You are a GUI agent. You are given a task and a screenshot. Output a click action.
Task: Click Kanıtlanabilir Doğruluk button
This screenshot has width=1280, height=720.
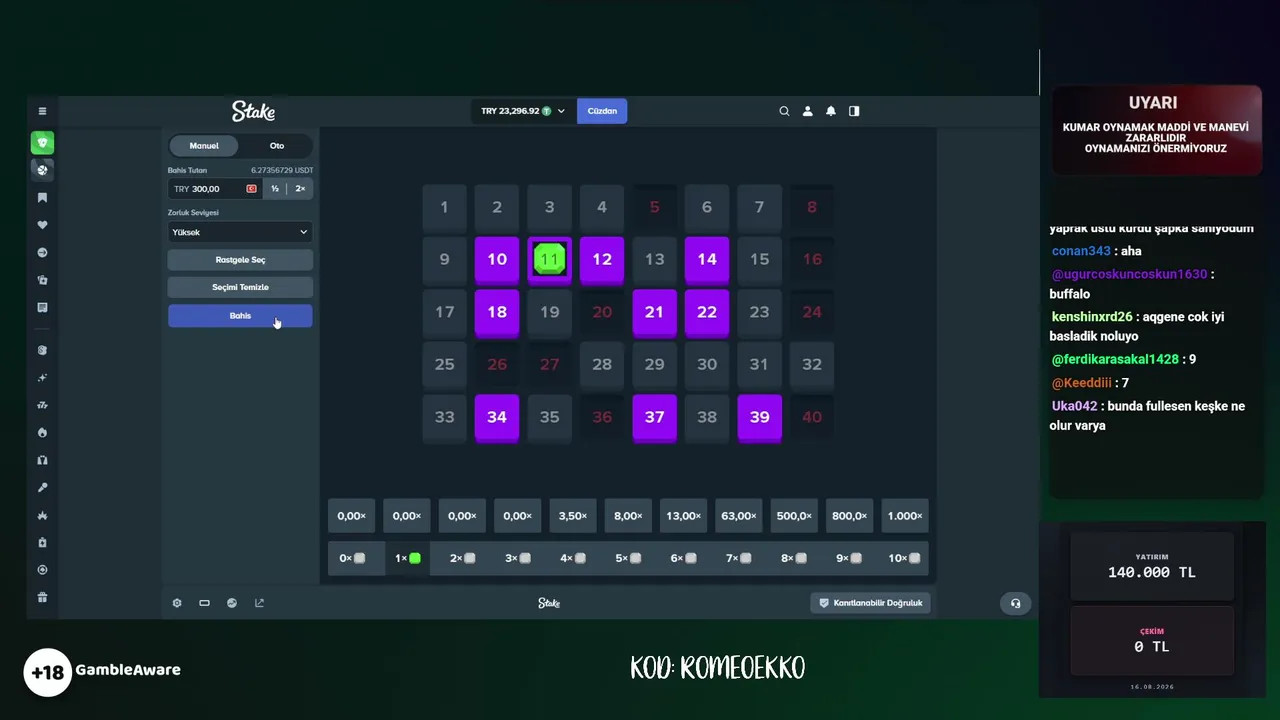pyautogui.click(x=870, y=603)
